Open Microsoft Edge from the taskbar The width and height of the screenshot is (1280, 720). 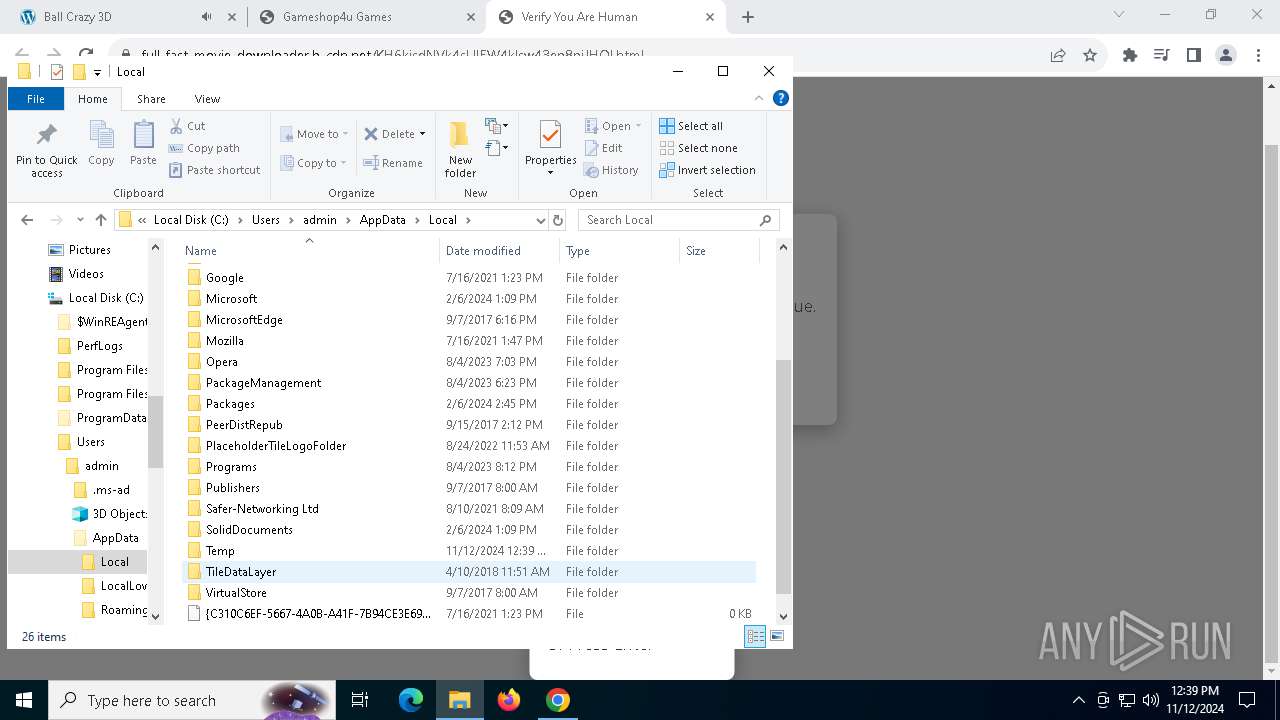pyautogui.click(x=411, y=700)
